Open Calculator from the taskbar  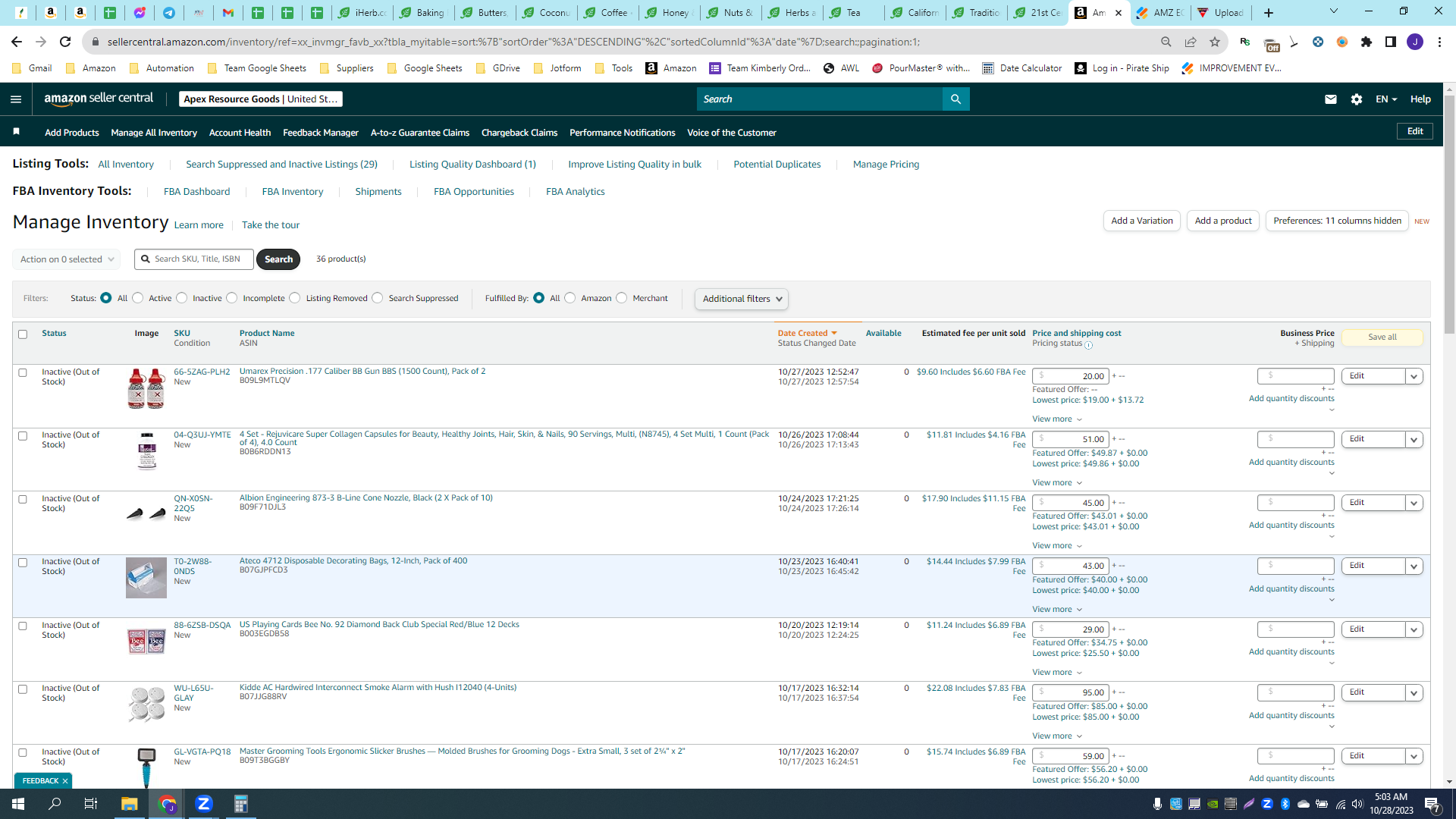point(241,804)
